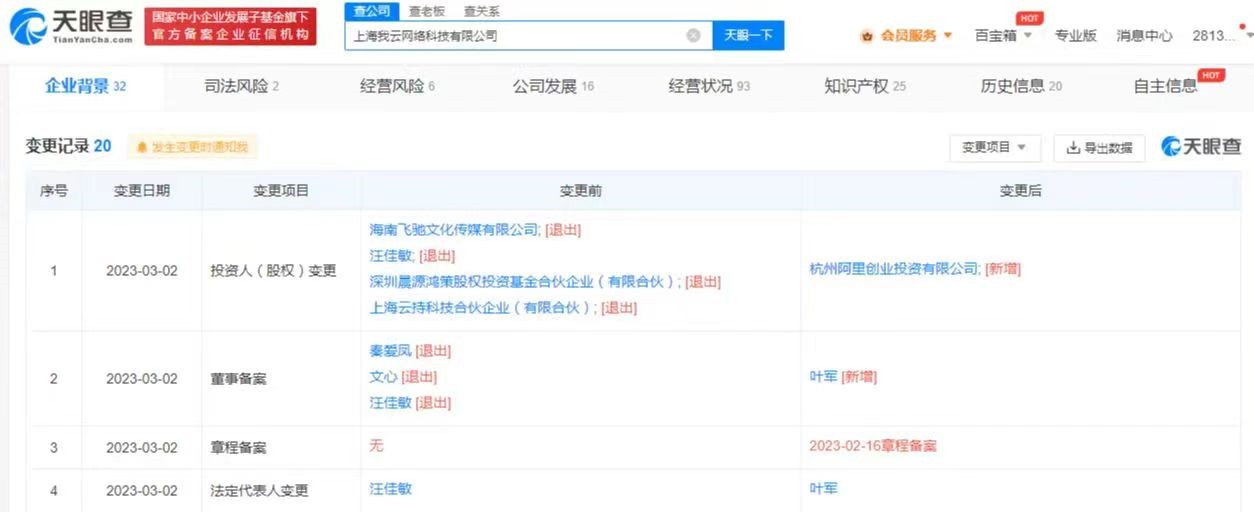Open the 会员服务 dropdown
The image size is (1254, 512).
pos(907,36)
